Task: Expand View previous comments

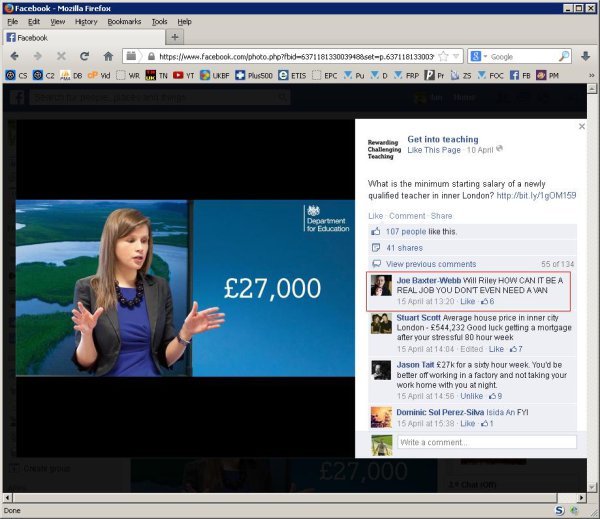Action: coord(430,264)
